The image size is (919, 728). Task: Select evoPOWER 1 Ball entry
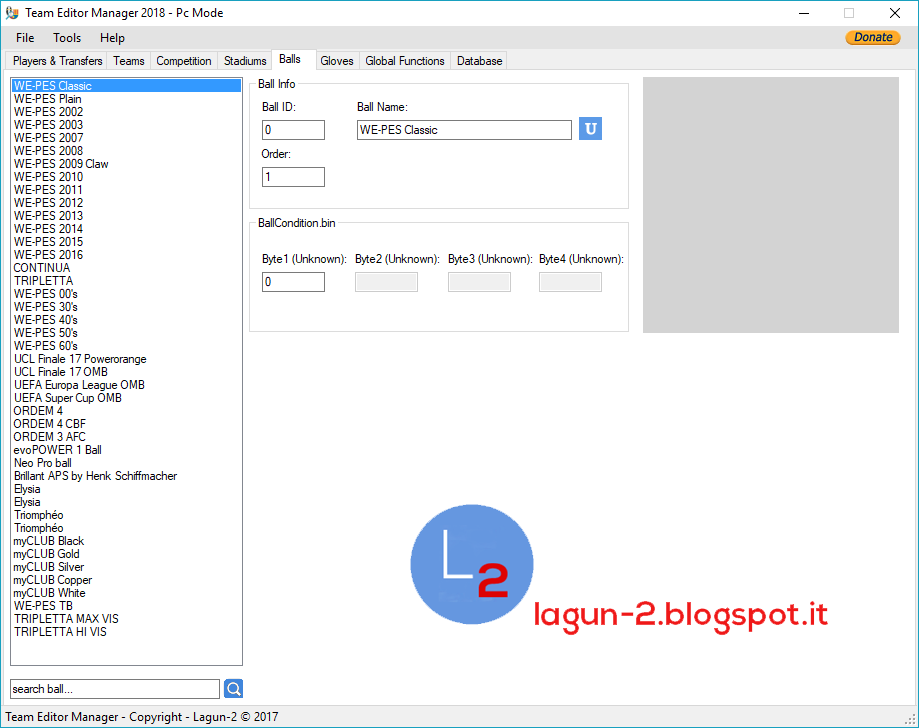click(x=127, y=450)
